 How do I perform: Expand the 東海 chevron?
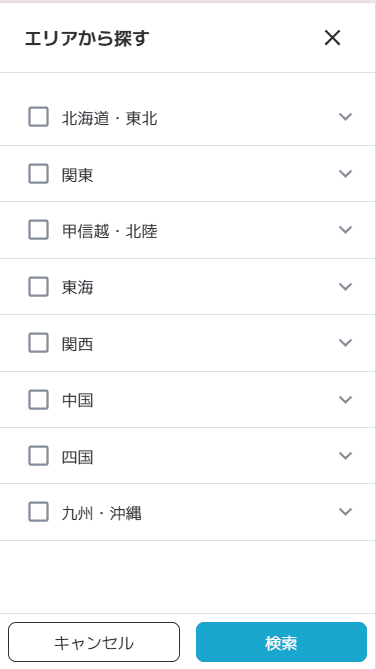(x=345, y=286)
